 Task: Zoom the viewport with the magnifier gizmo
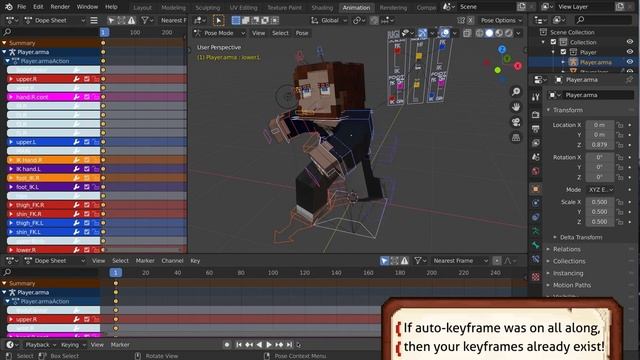[516, 91]
